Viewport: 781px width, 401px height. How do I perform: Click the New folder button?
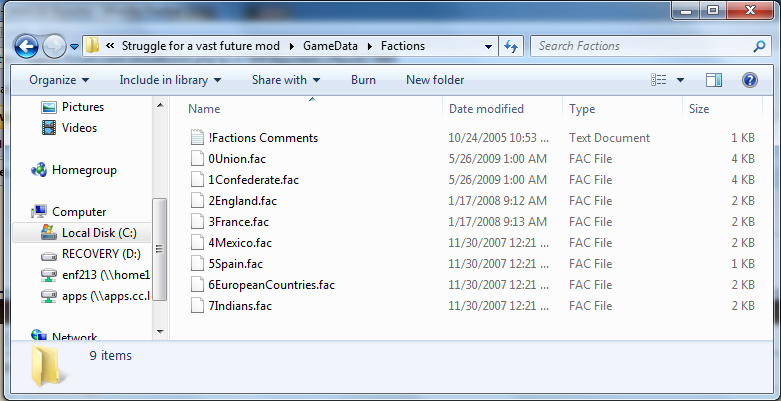pos(435,80)
